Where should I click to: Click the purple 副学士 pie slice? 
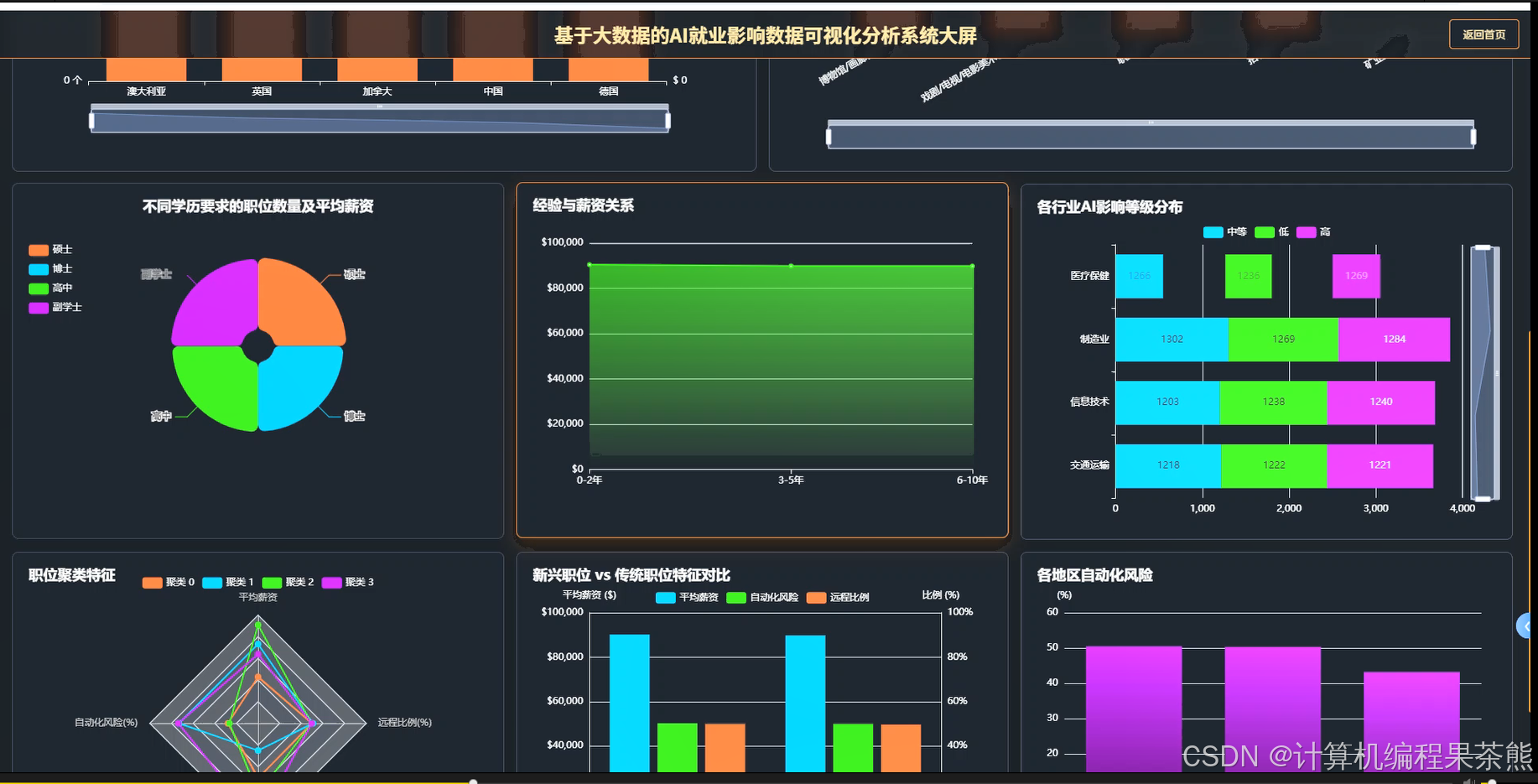point(216,304)
